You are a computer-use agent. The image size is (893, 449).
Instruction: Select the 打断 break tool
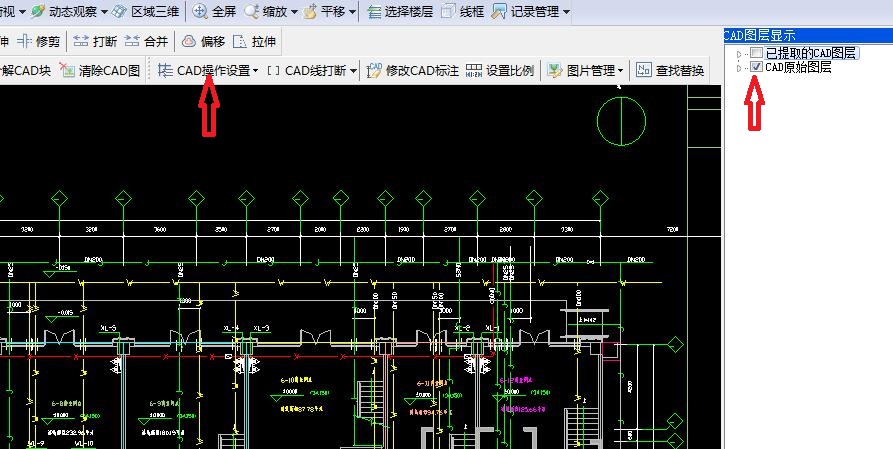point(95,41)
